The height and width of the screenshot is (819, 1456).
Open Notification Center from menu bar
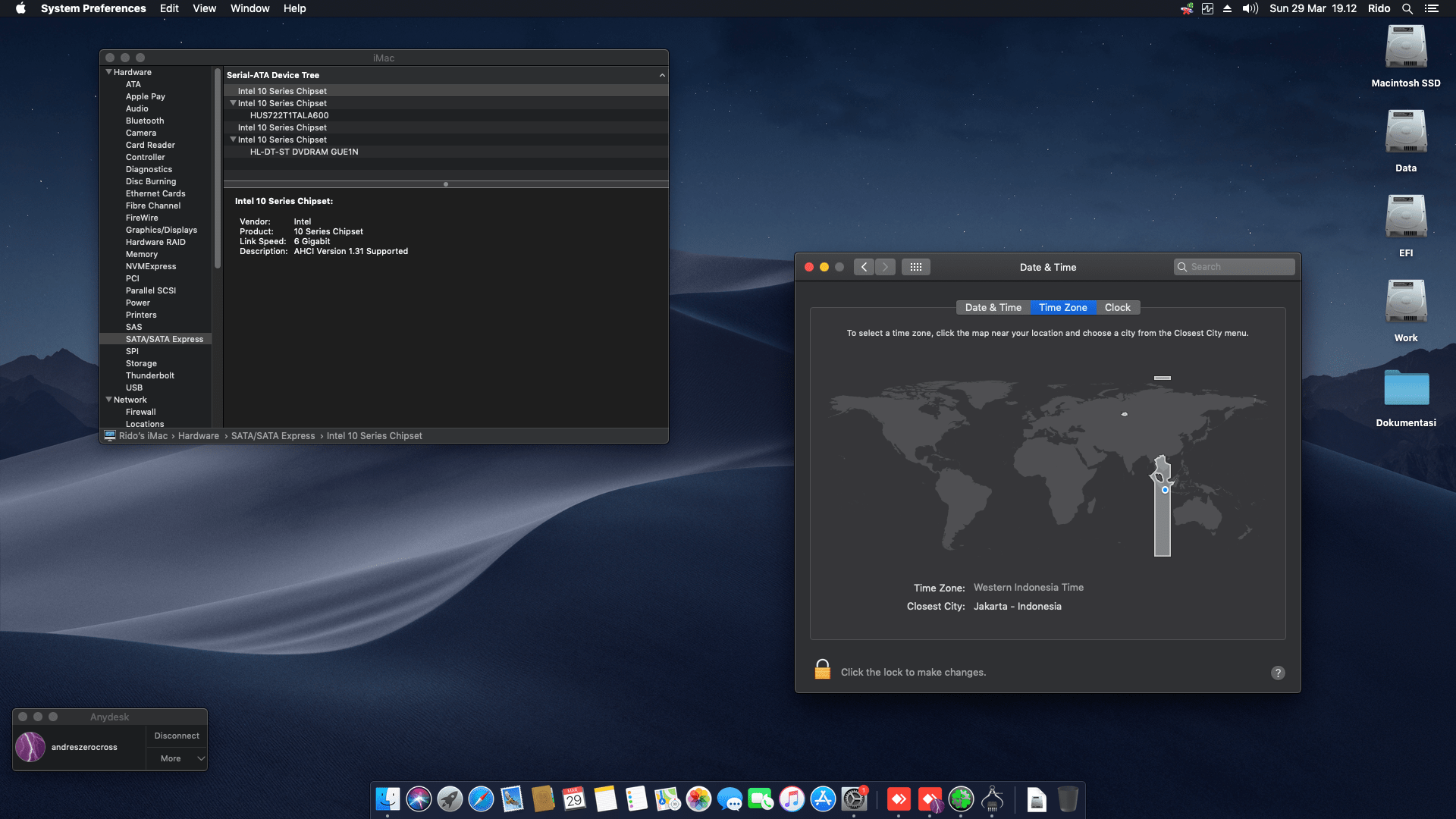pos(1432,8)
